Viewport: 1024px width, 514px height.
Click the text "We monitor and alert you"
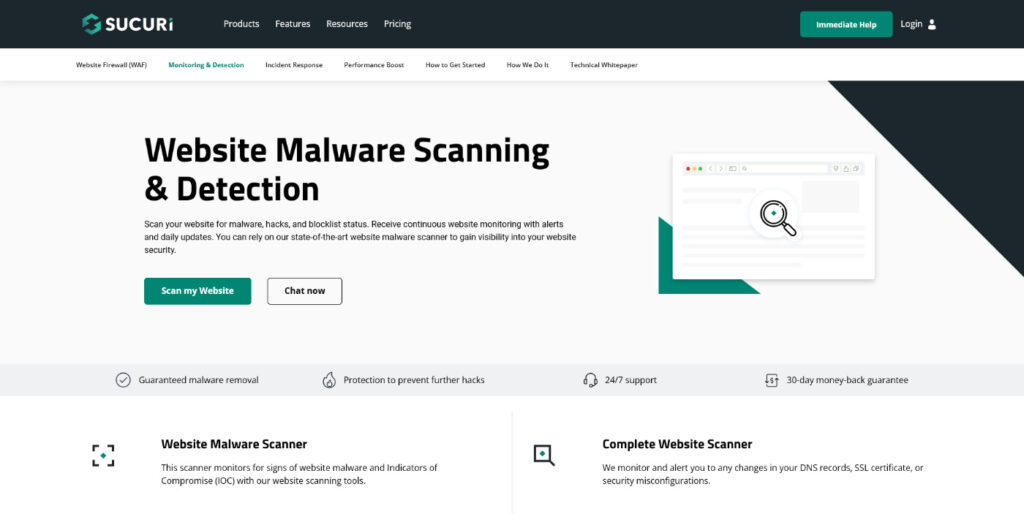point(763,474)
